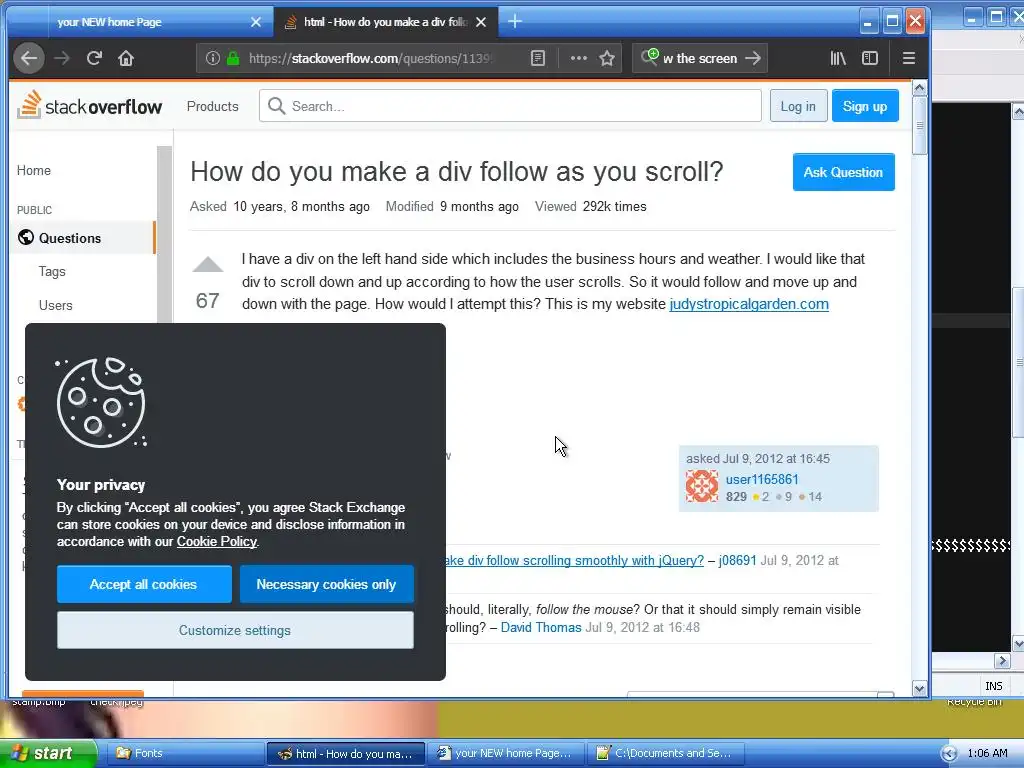
Task: Open new tab with plus button
Action: pos(515,22)
